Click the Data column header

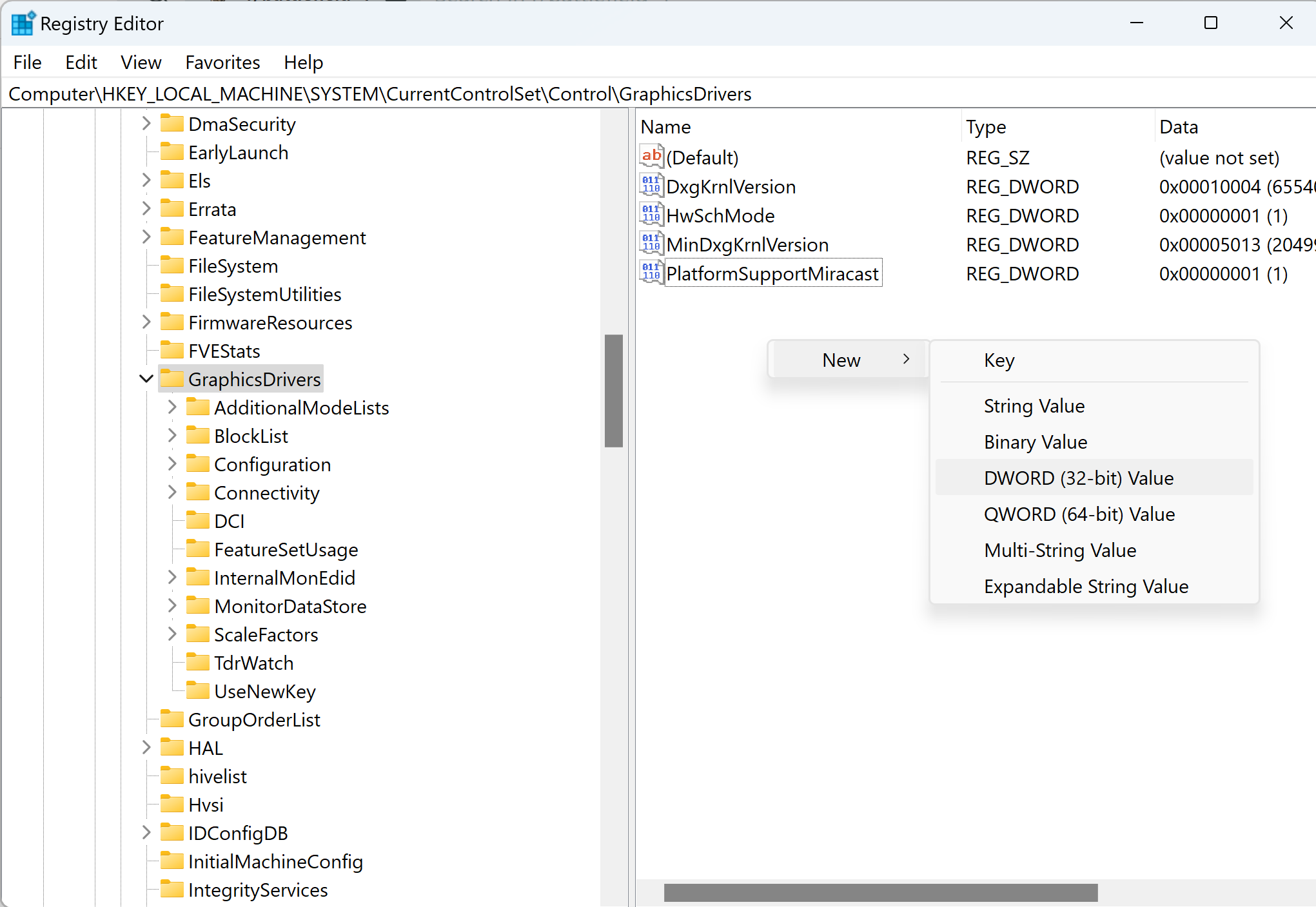[1178, 127]
